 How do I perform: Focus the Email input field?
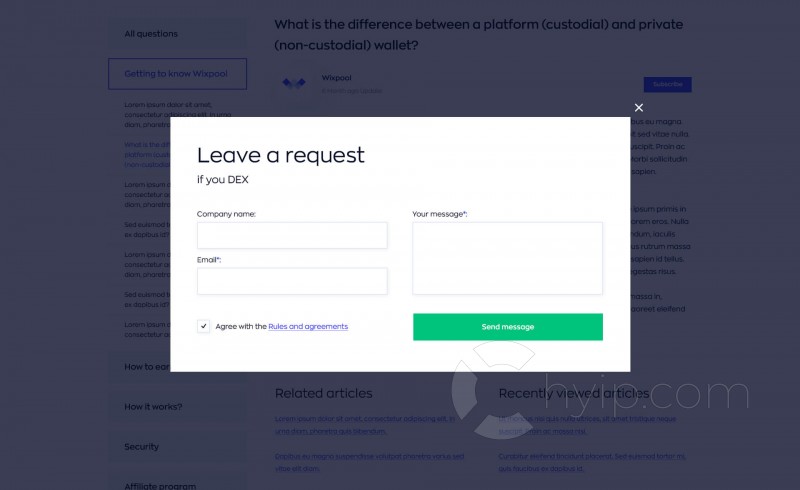pos(292,281)
